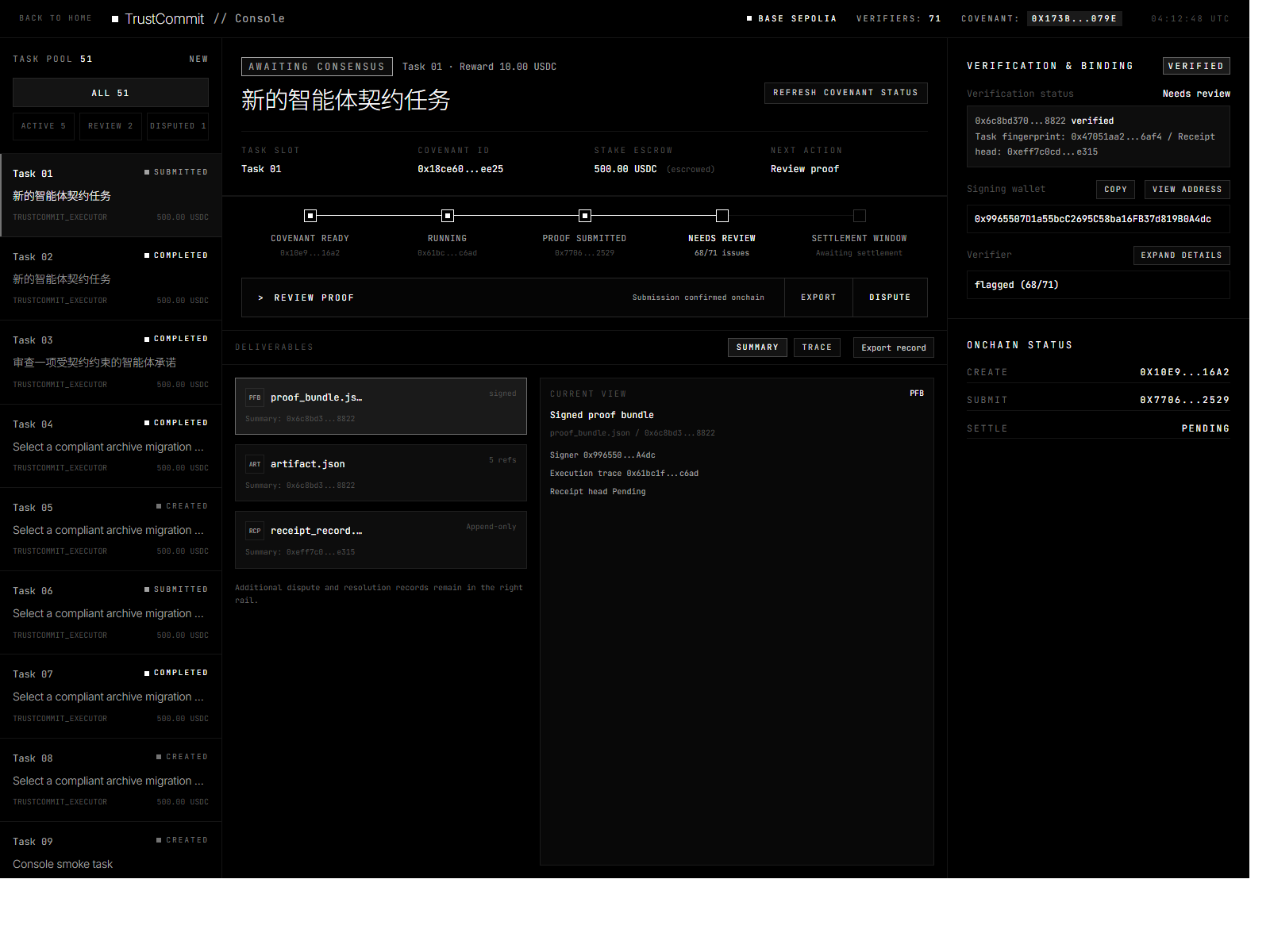Click Refresh Covenant Status button
This screenshot has width=1270, height=952.
point(845,93)
